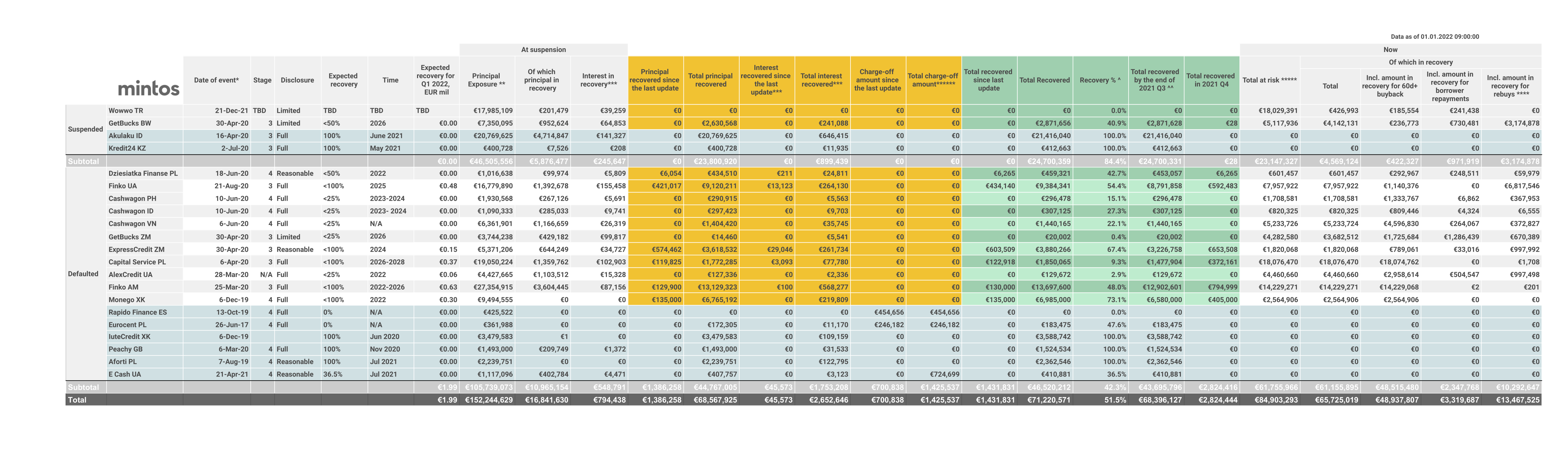Select the 'Of which in recovery' header
This screenshot has width=1568, height=461.
click(1420, 62)
